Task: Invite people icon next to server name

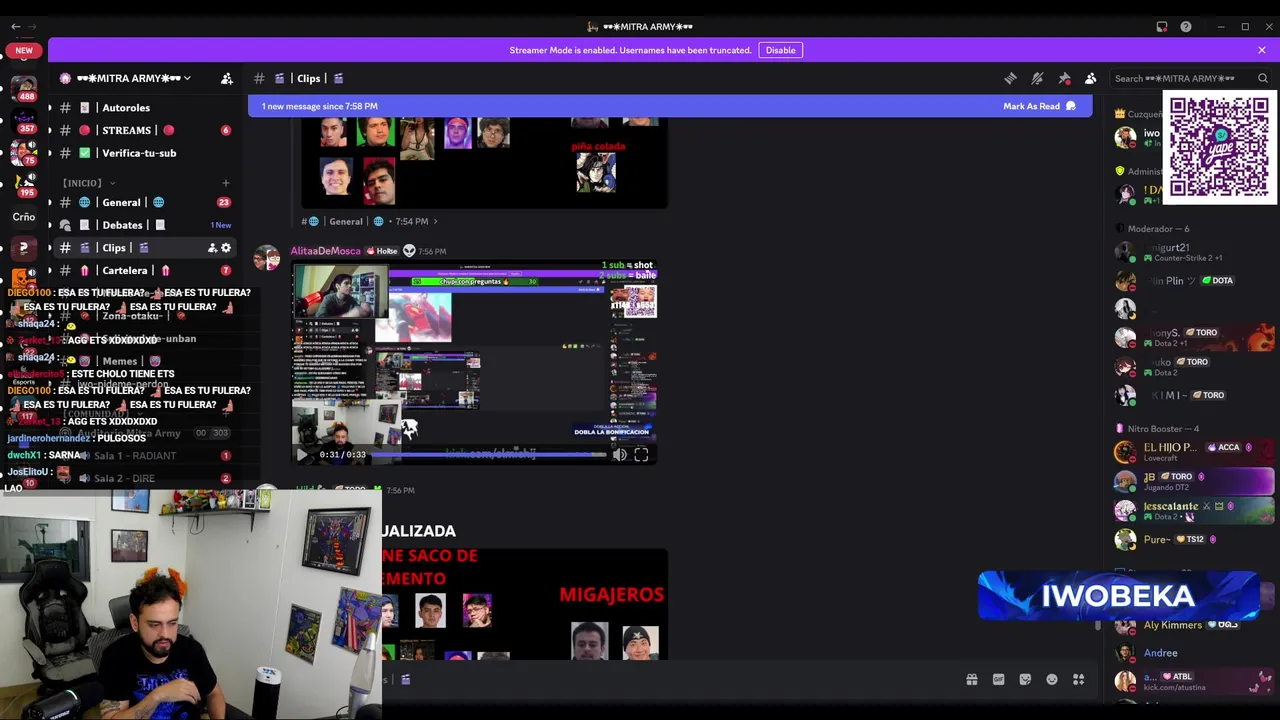Action: click(x=227, y=78)
